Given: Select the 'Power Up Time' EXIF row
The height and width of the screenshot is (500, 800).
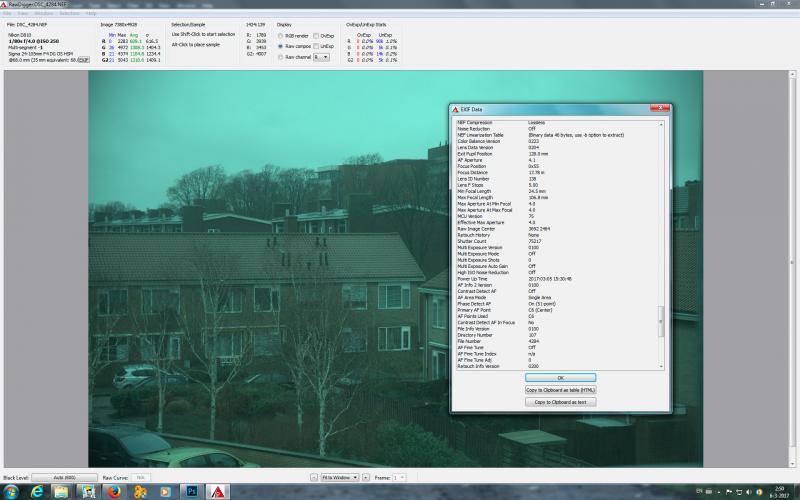Looking at the screenshot, I should click(557, 279).
